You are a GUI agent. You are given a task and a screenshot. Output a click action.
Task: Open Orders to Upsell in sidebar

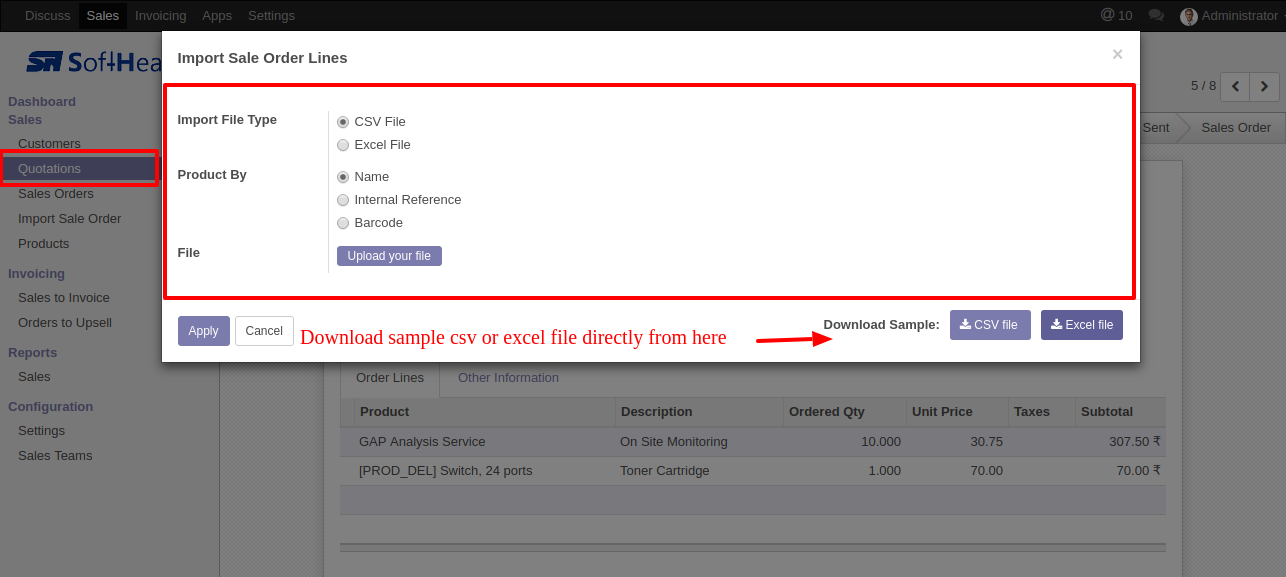click(x=65, y=323)
